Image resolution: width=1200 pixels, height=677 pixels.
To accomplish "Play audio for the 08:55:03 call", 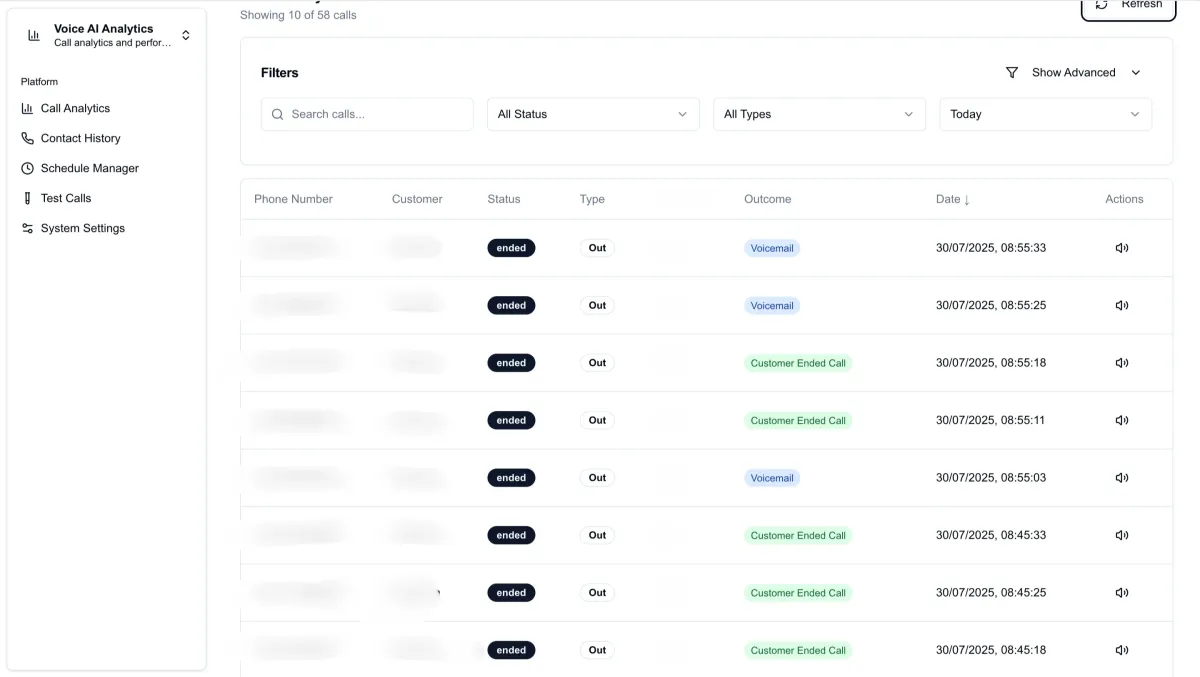I will [x=1121, y=478].
